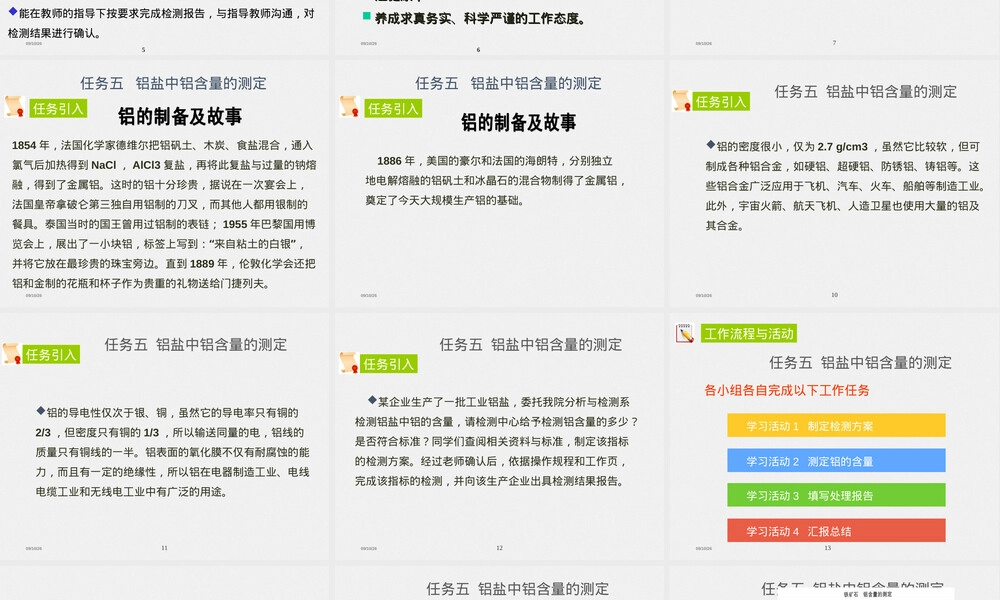Click title 任务五 铝盐中铝含量的测定 on slide 10

click(865, 92)
